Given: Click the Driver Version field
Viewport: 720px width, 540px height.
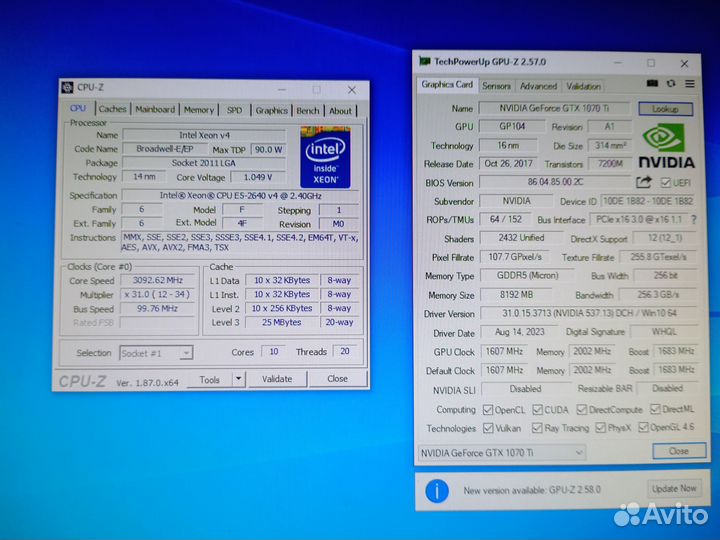Looking at the screenshot, I should pos(589,313).
